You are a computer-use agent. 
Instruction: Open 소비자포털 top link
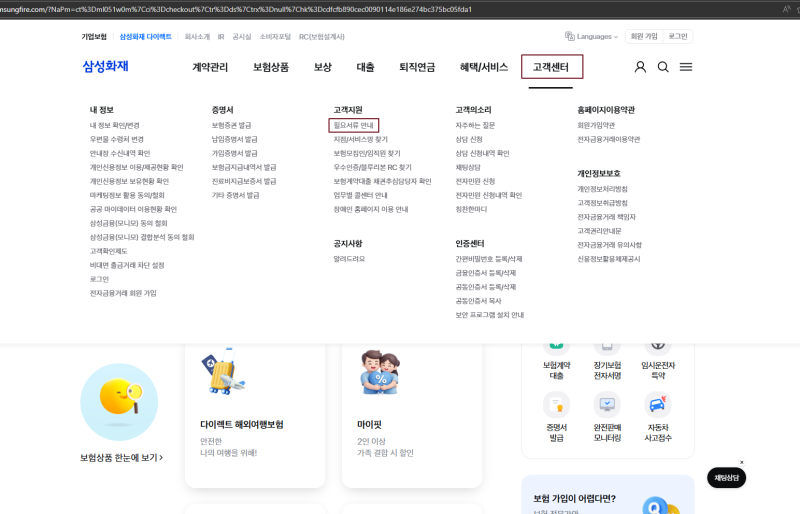click(x=275, y=37)
